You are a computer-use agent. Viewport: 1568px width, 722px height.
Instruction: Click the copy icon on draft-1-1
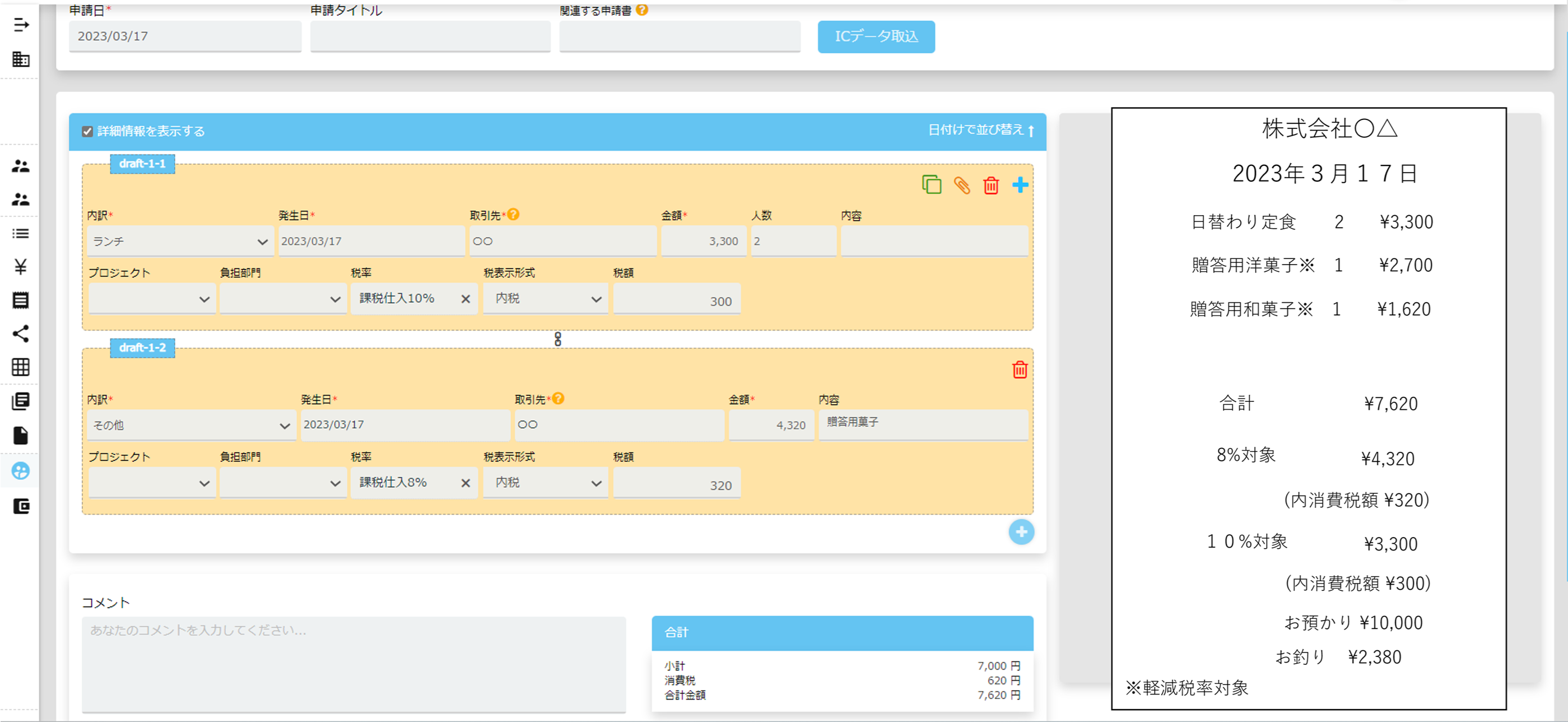coord(931,184)
